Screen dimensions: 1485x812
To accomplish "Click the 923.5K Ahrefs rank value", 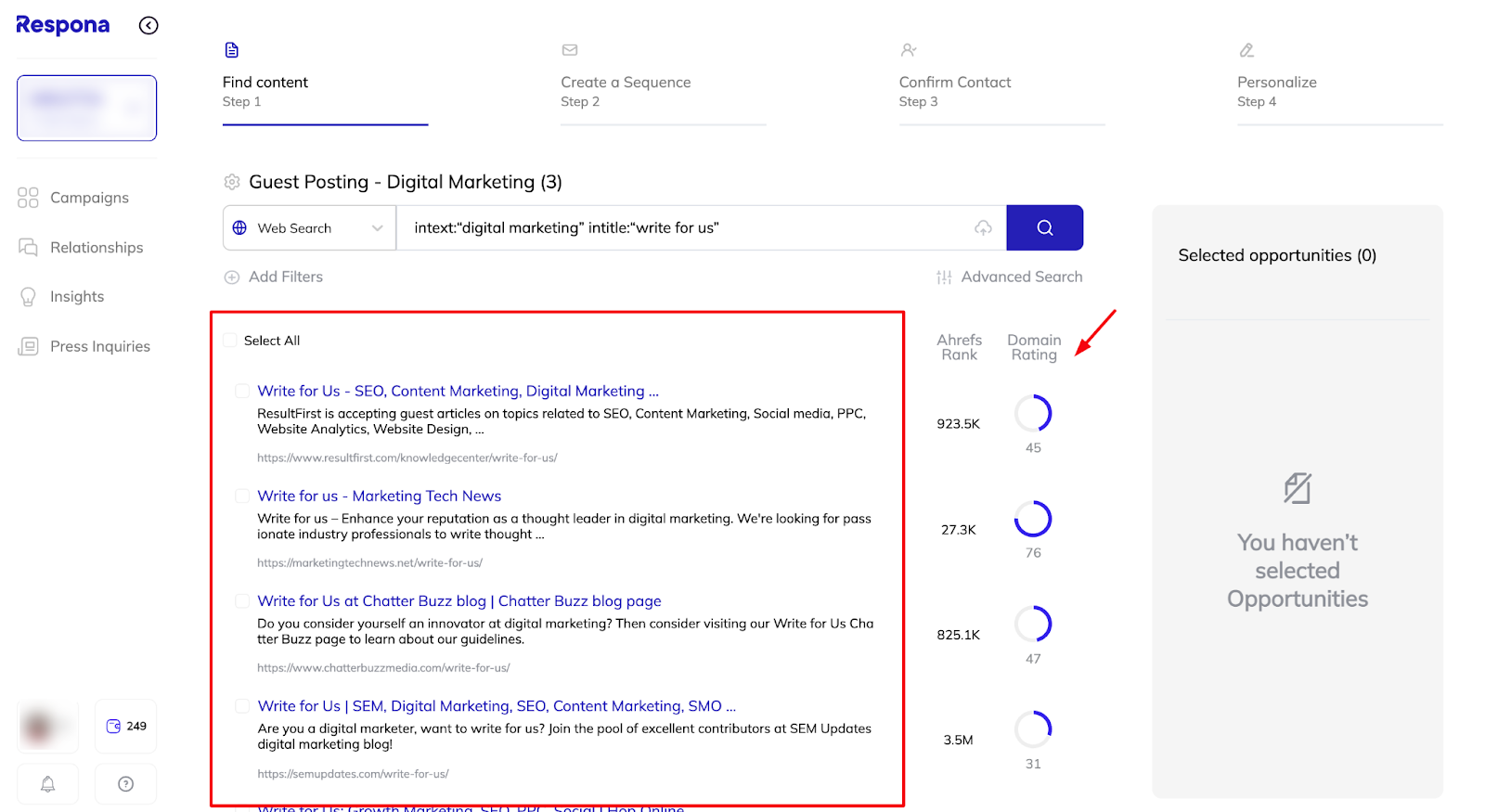I will [959, 424].
